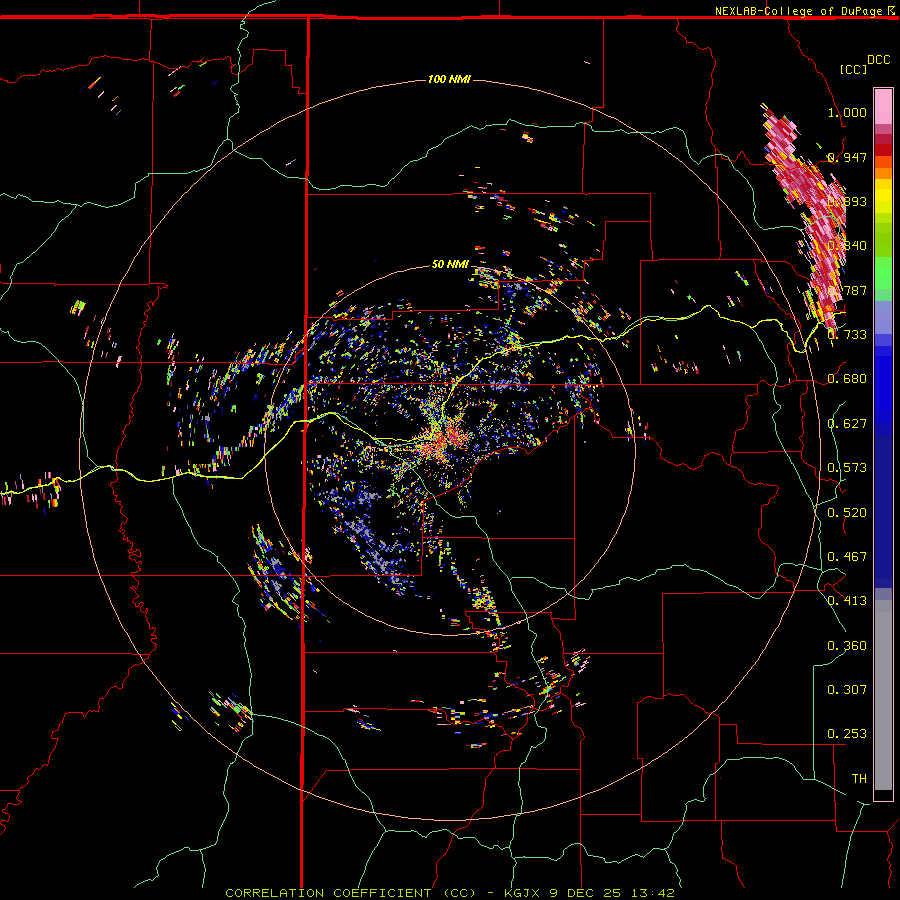
Task: Select the 50 NMI range ring label
Action: [450, 264]
